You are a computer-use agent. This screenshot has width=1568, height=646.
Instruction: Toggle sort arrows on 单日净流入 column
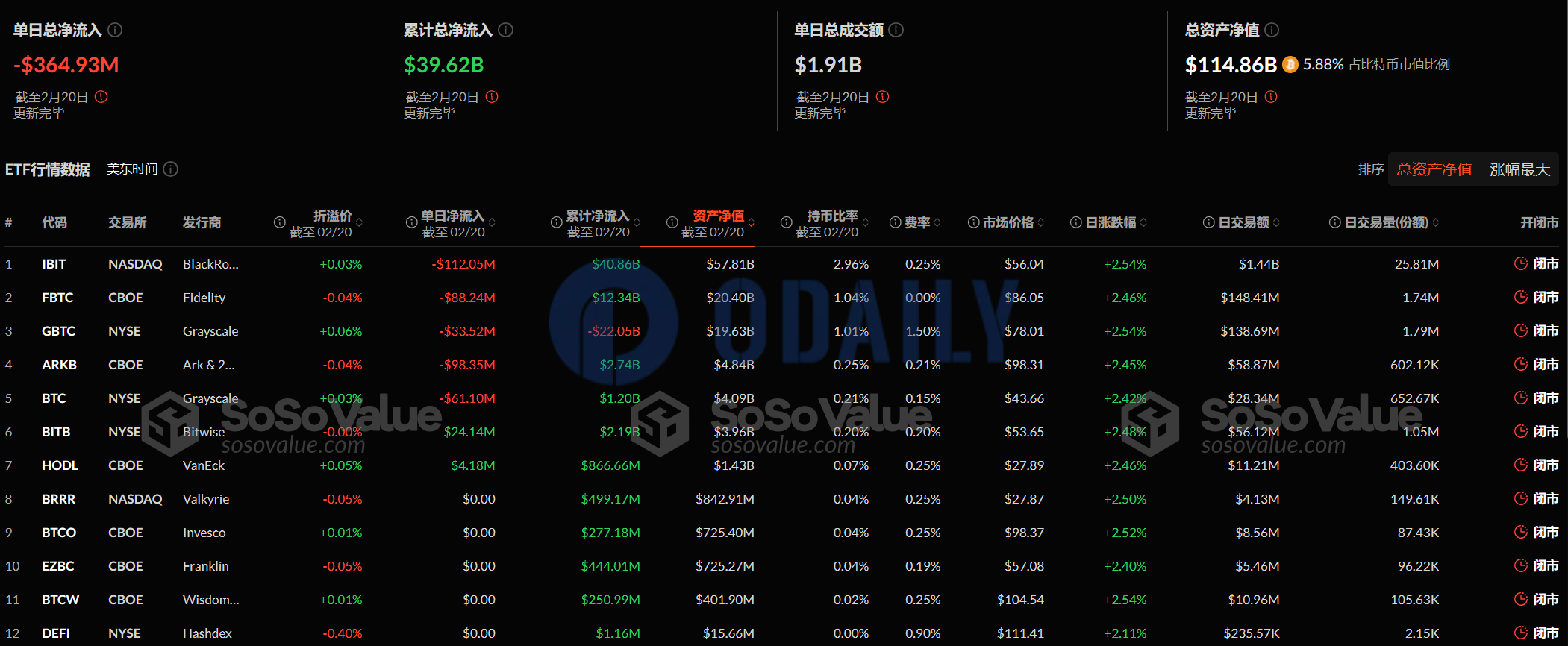pyautogui.click(x=492, y=222)
